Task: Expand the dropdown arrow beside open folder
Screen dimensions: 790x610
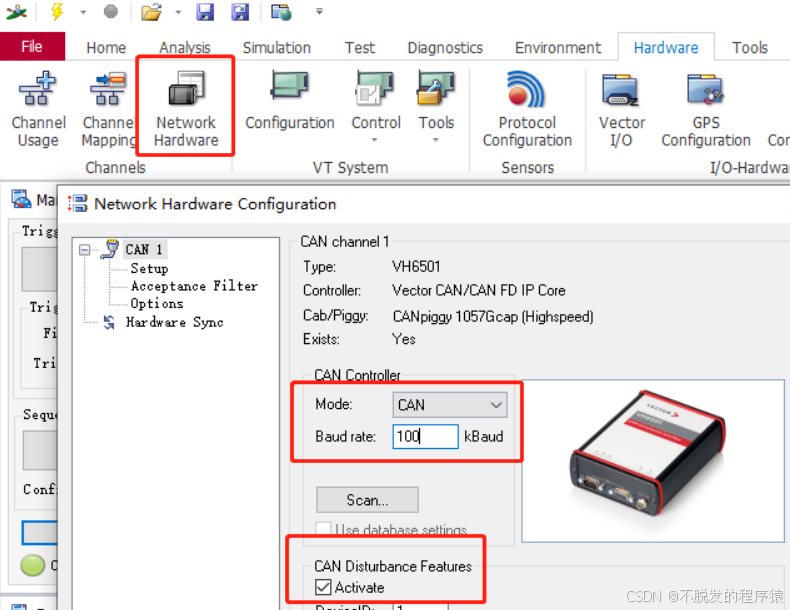Action: point(178,12)
